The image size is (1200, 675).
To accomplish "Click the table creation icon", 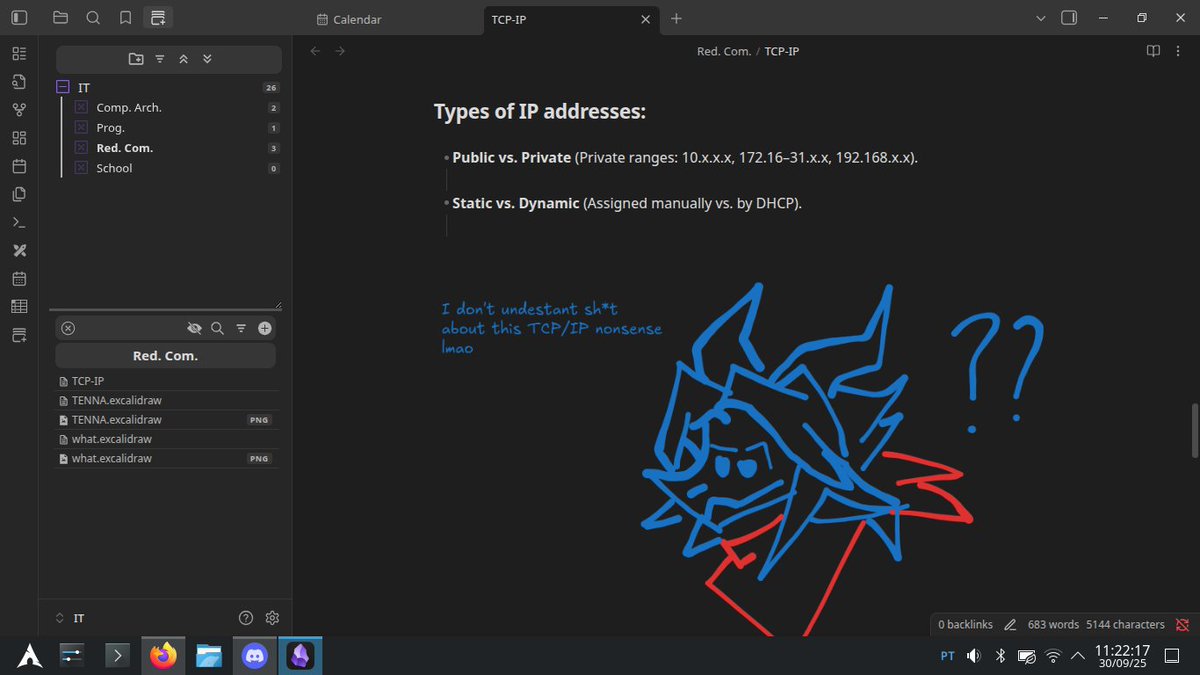I will 18,306.
